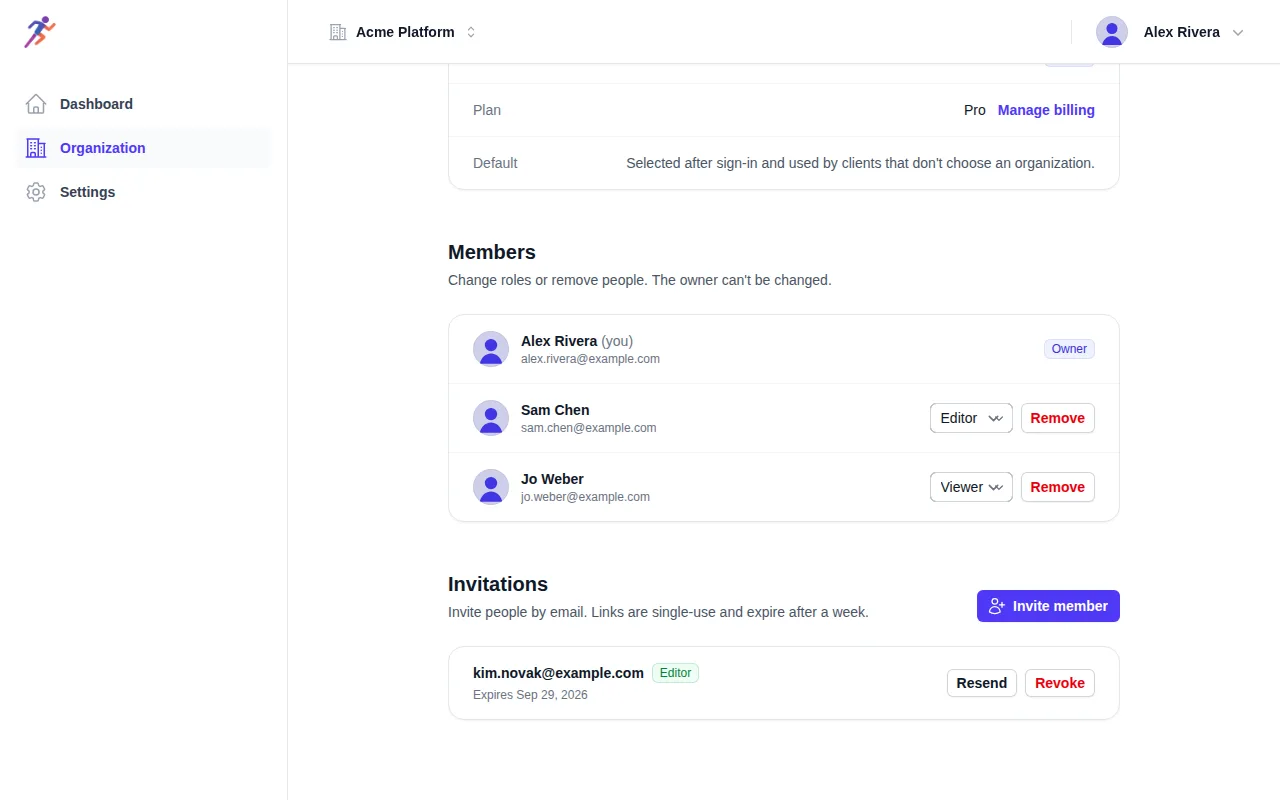The height and width of the screenshot is (800, 1280).
Task: Revoke the kim.novak@example.com invitation
Action: point(1060,683)
